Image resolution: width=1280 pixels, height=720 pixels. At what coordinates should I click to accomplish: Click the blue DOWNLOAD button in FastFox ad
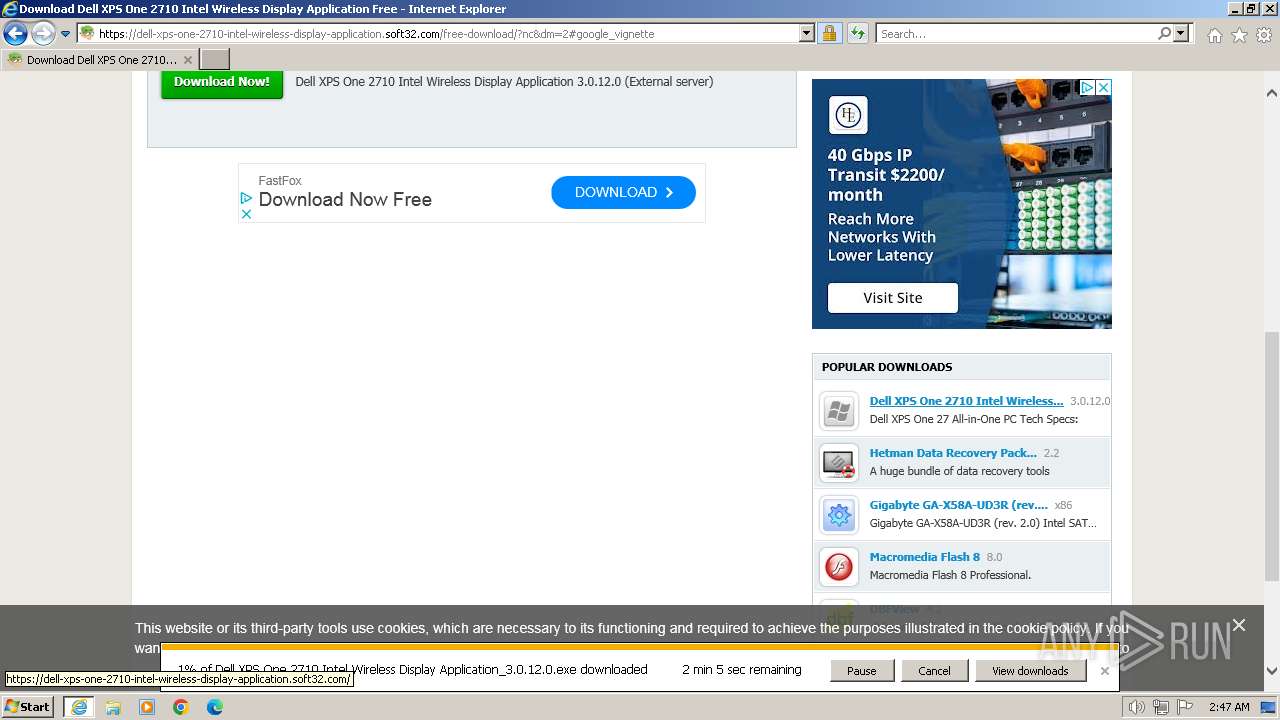623,192
